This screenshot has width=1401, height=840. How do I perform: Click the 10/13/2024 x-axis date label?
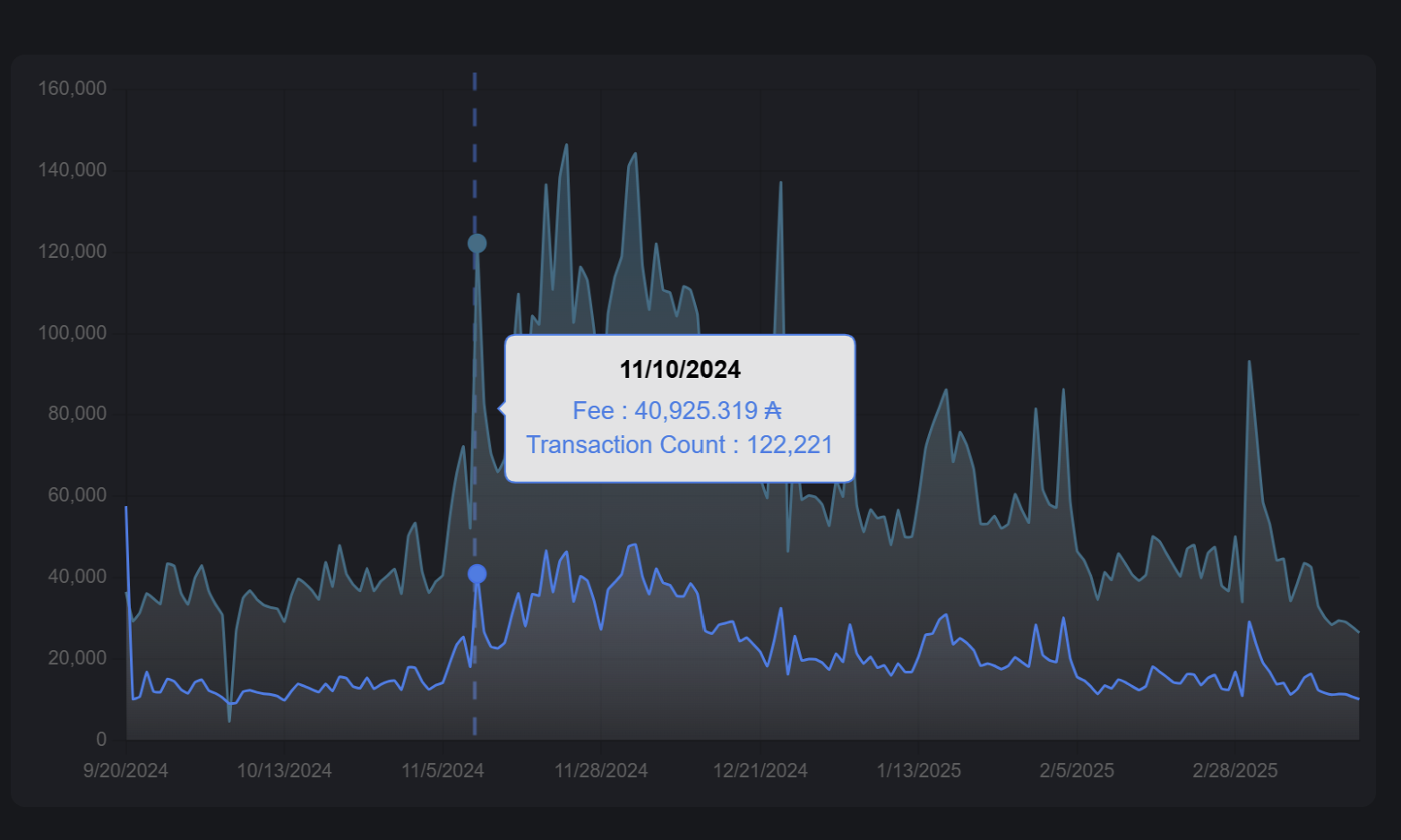point(284,771)
